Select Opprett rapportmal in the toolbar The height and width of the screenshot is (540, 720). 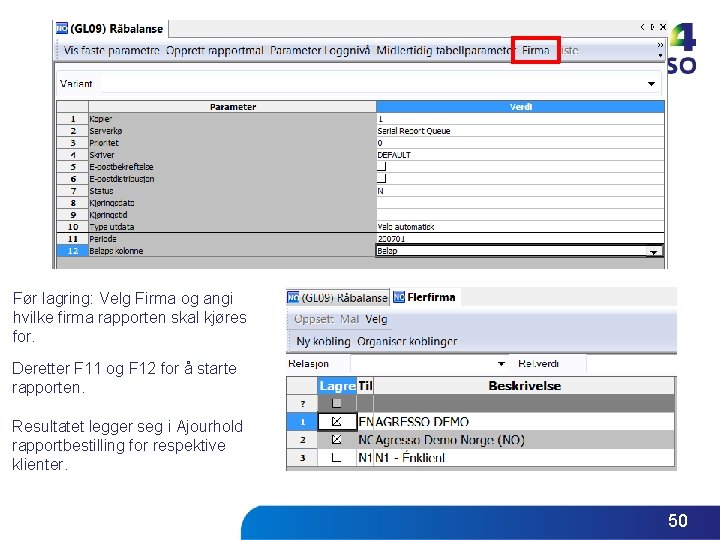click(214, 50)
